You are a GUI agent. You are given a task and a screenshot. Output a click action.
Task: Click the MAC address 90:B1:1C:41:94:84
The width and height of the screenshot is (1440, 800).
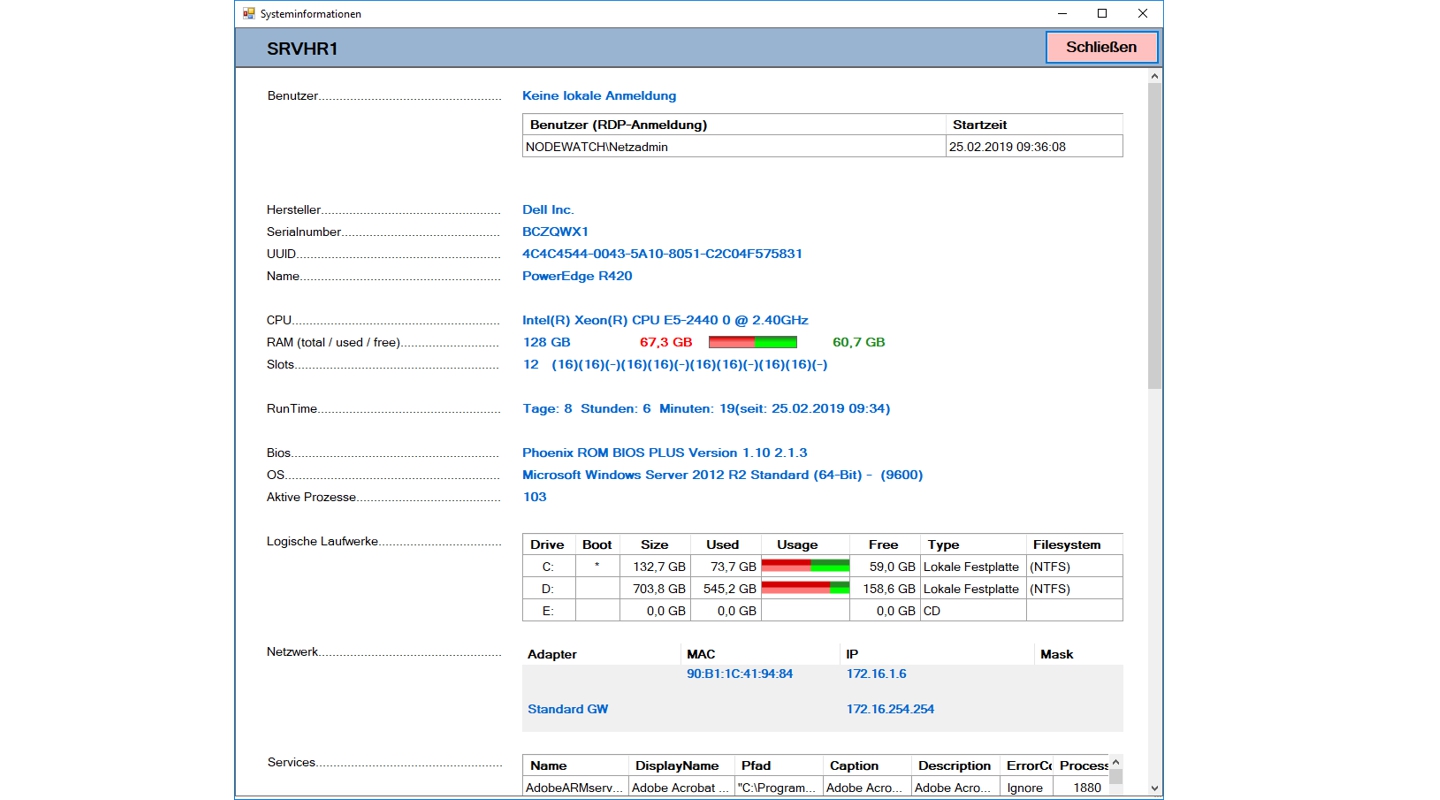pyautogui.click(x=740, y=674)
